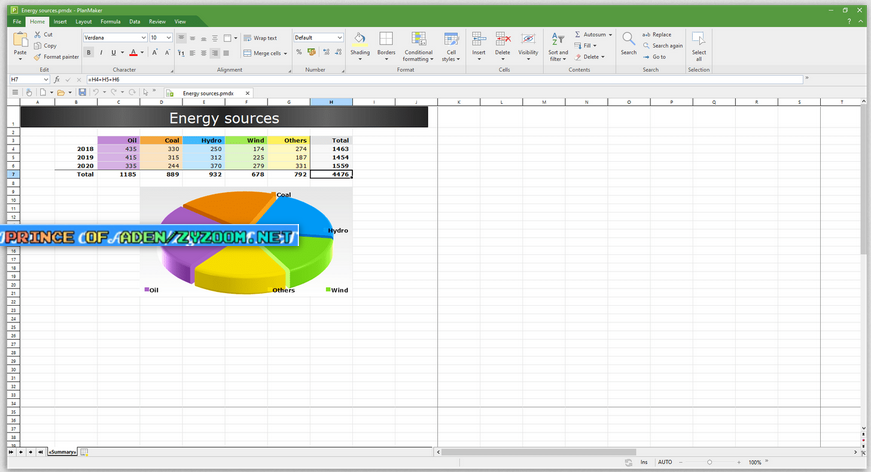Expand the font color dropdown arrow
This screenshot has width=871, height=472.
coord(142,53)
